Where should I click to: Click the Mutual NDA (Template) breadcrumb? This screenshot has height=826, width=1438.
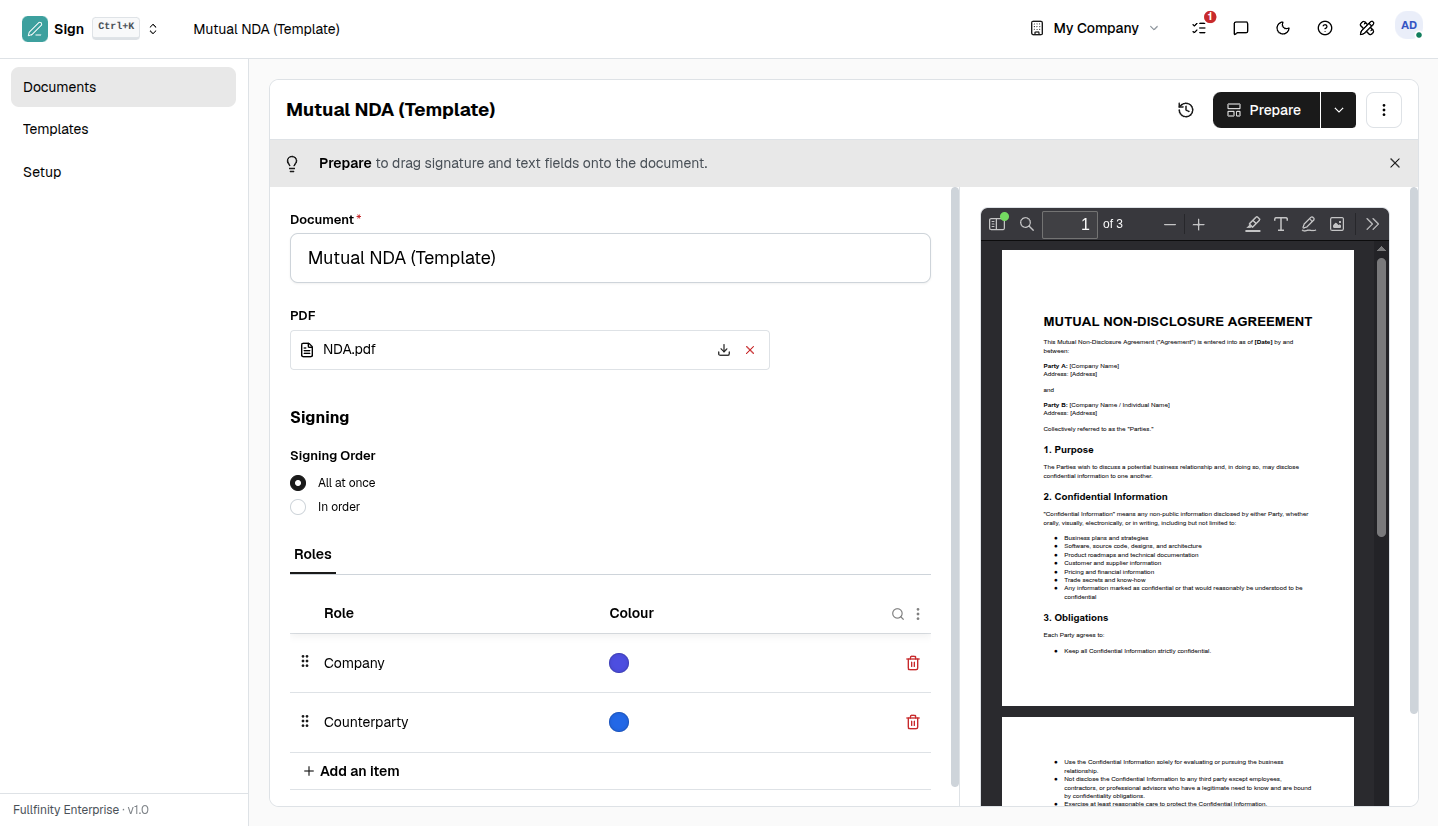pyautogui.click(x=267, y=29)
